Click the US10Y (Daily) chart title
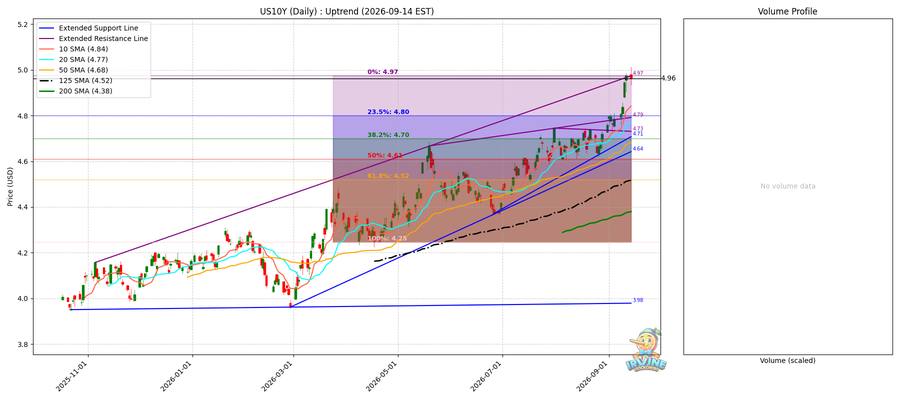Screen dimensions: 900x400 [x=346, y=11]
